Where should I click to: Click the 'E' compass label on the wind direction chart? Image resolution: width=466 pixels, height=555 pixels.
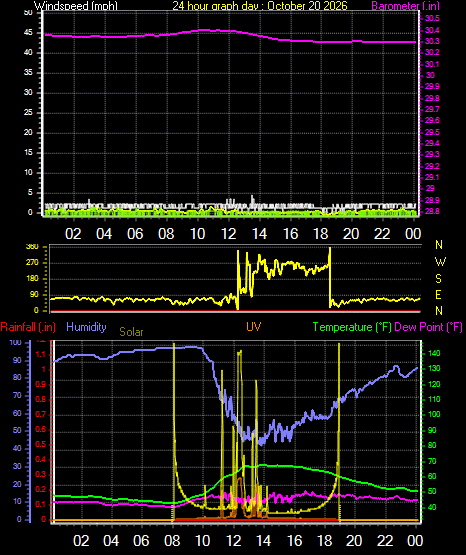438,294
